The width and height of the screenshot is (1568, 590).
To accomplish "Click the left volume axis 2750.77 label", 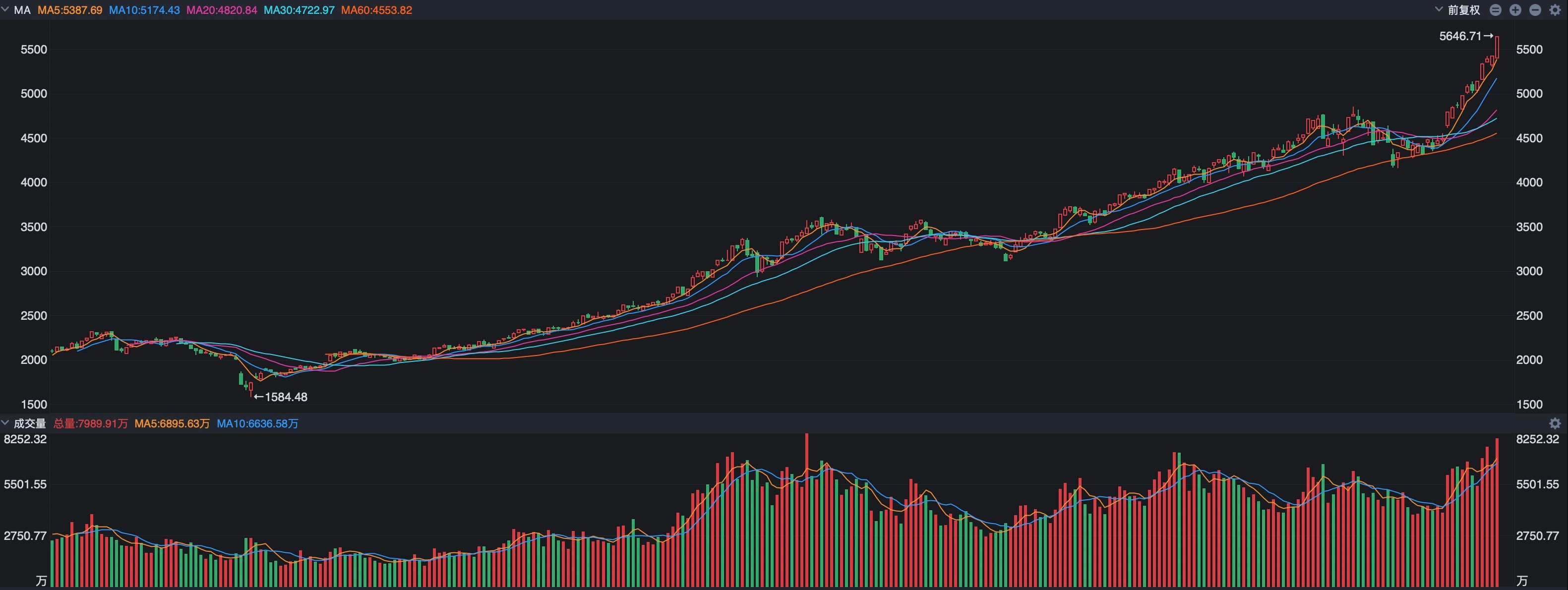I will (x=25, y=536).
